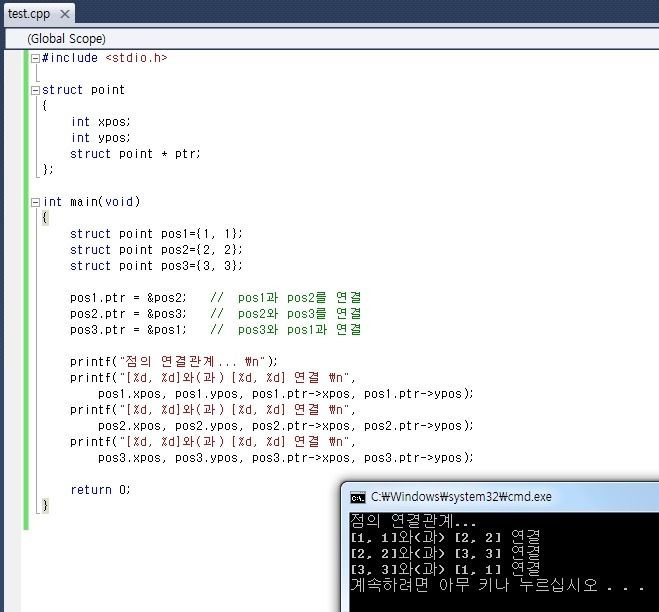Click the pos1.xpos printf arguments line
This screenshot has height=612, width=659.
coord(286,394)
